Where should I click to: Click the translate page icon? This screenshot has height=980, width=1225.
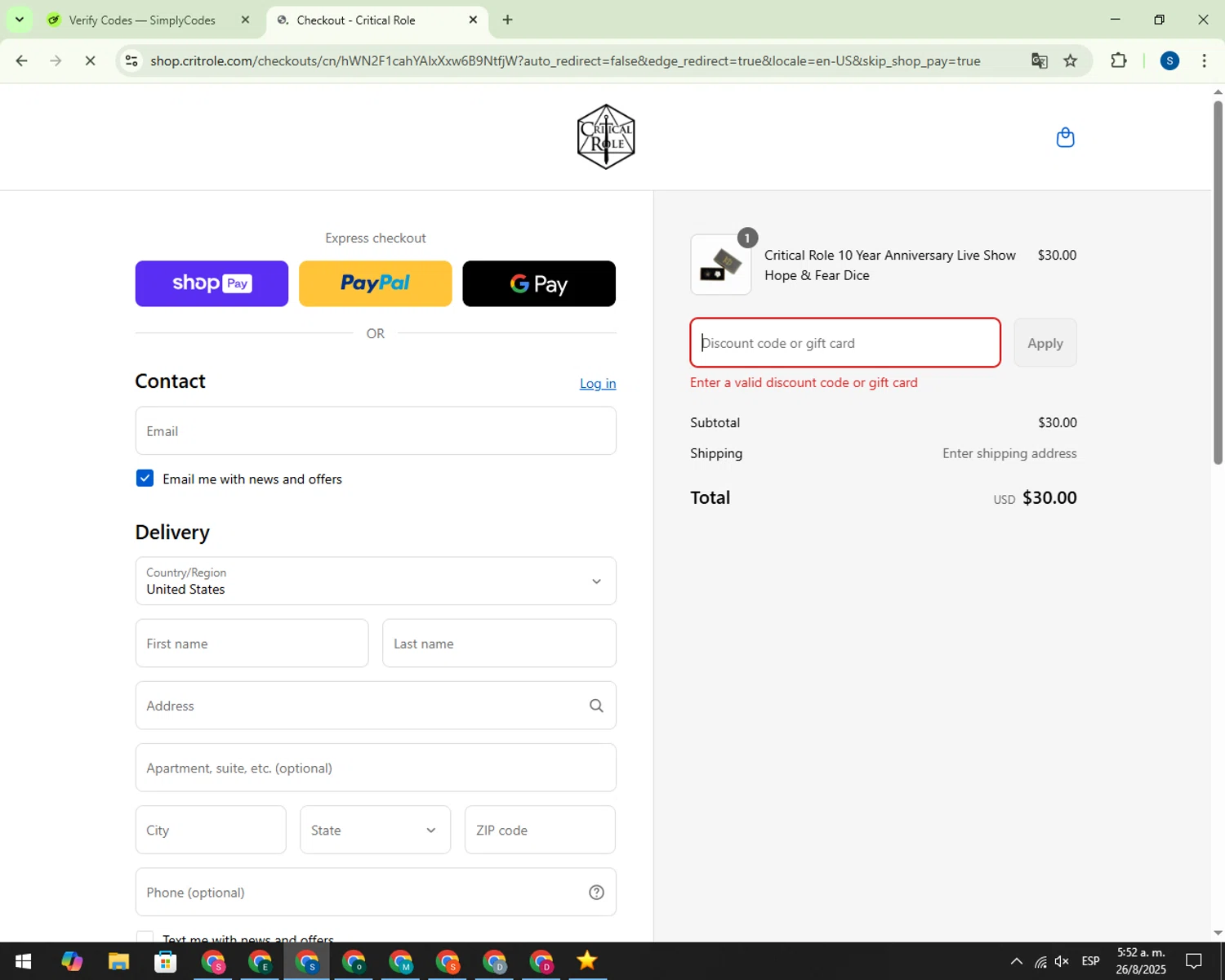pyautogui.click(x=1039, y=60)
